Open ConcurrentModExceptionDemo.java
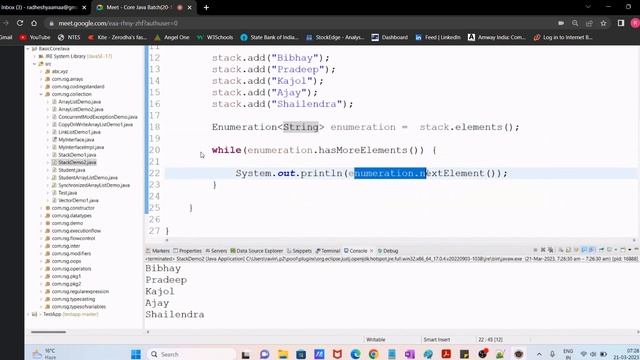Image resolution: width=640 pixels, height=360 pixels. 98,117
